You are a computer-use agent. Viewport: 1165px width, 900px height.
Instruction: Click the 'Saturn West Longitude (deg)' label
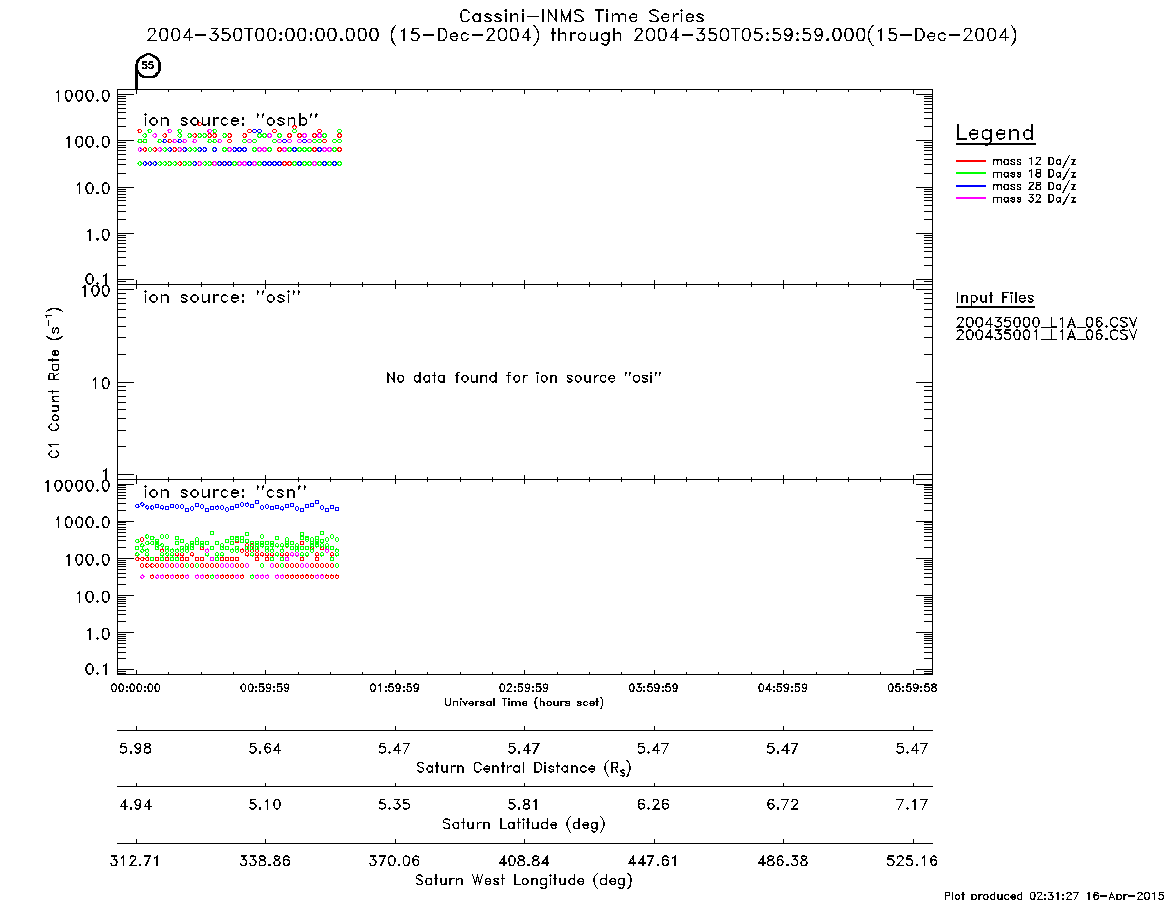[524, 881]
